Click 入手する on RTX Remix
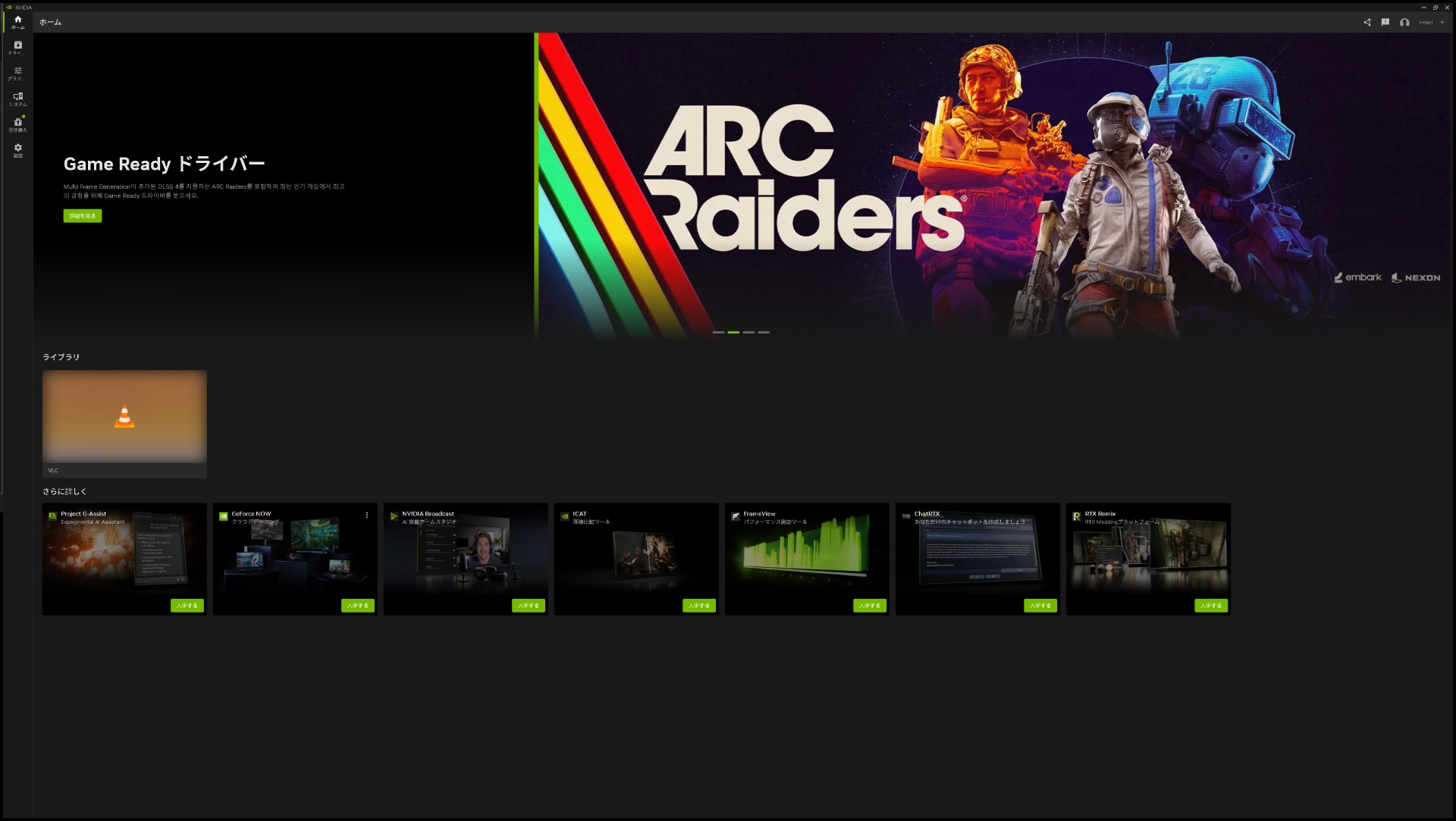 1210,606
